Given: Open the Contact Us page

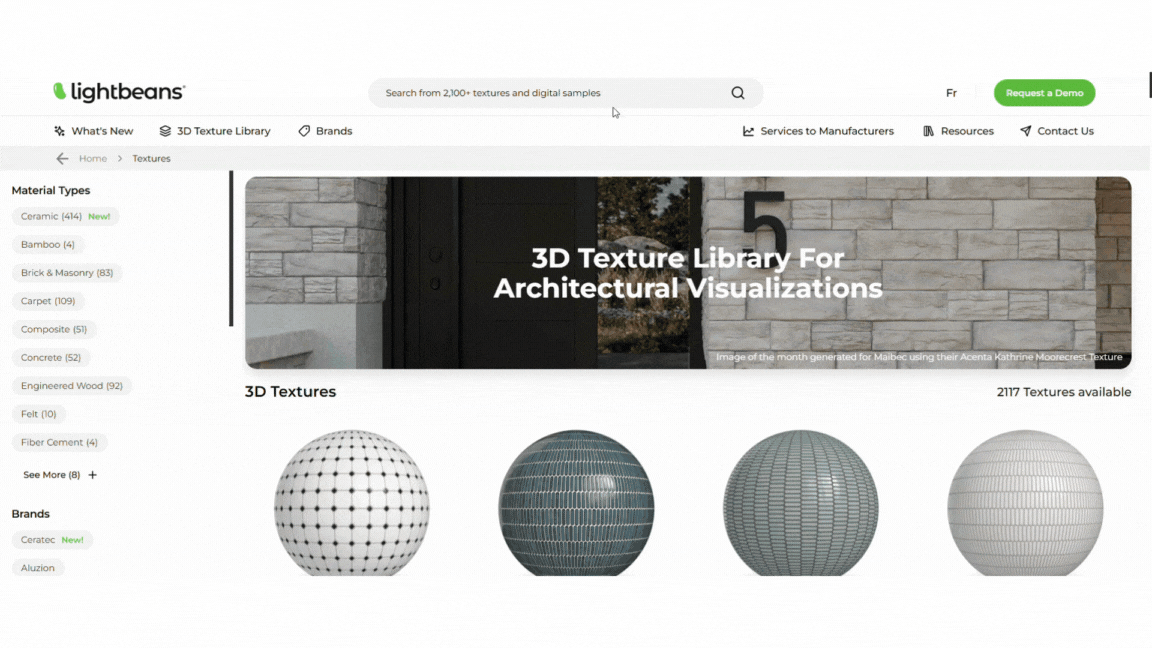Looking at the screenshot, I should point(1056,132).
